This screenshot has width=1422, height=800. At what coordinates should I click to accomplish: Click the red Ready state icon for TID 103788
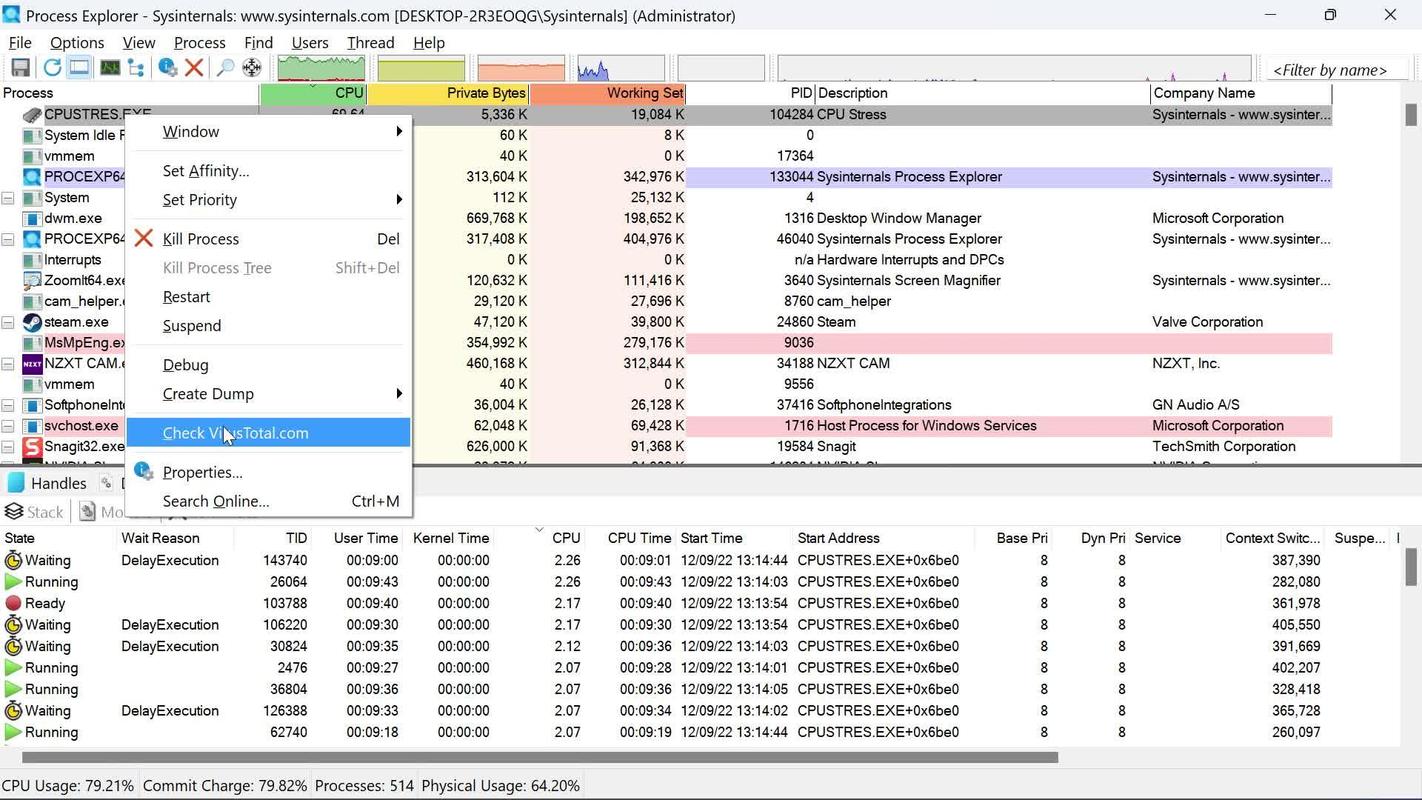point(13,603)
